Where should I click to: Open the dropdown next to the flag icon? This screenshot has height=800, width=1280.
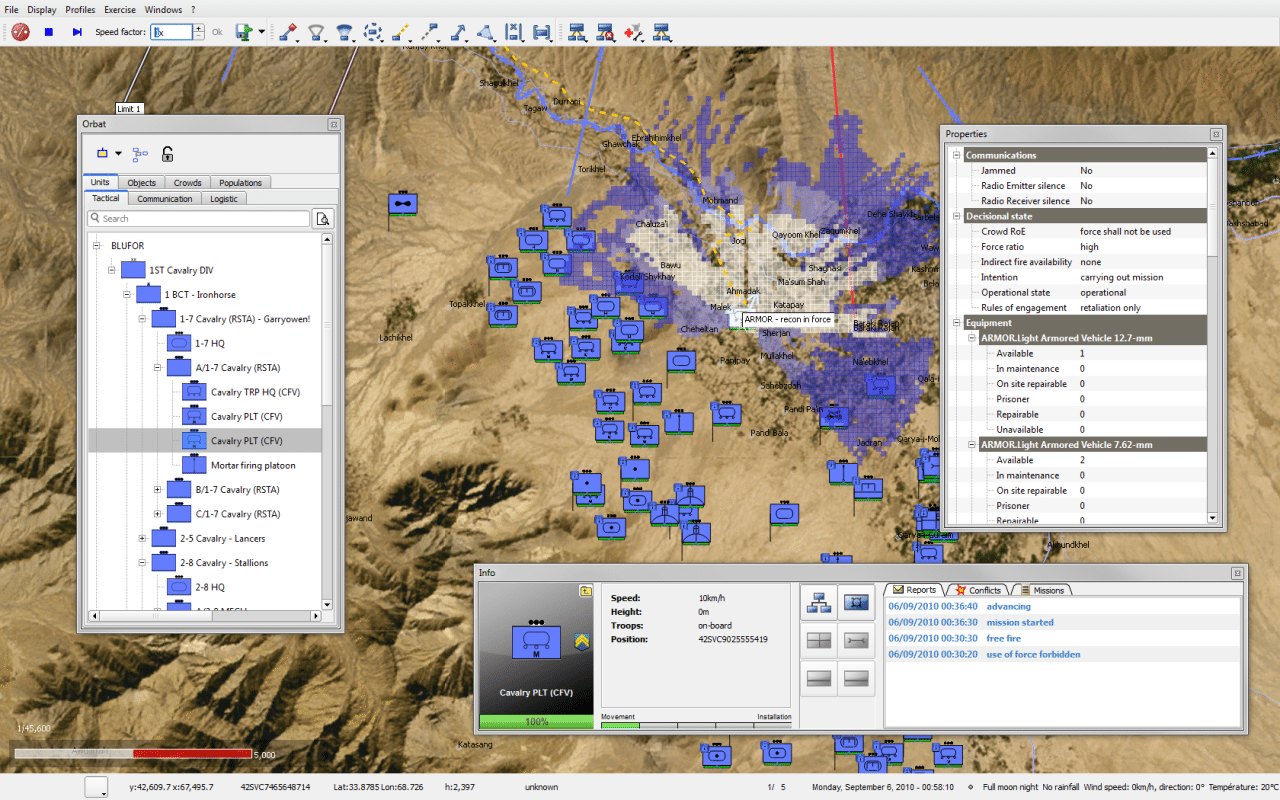pyautogui.click(x=119, y=153)
